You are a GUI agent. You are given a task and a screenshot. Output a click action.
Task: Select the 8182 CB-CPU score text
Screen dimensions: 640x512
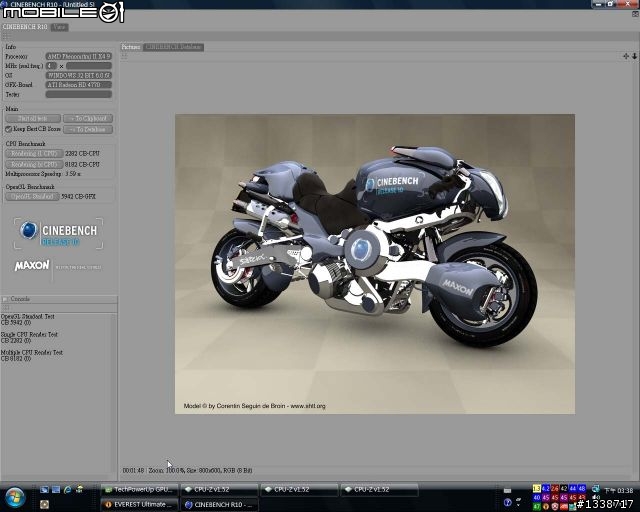coord(82,164)
